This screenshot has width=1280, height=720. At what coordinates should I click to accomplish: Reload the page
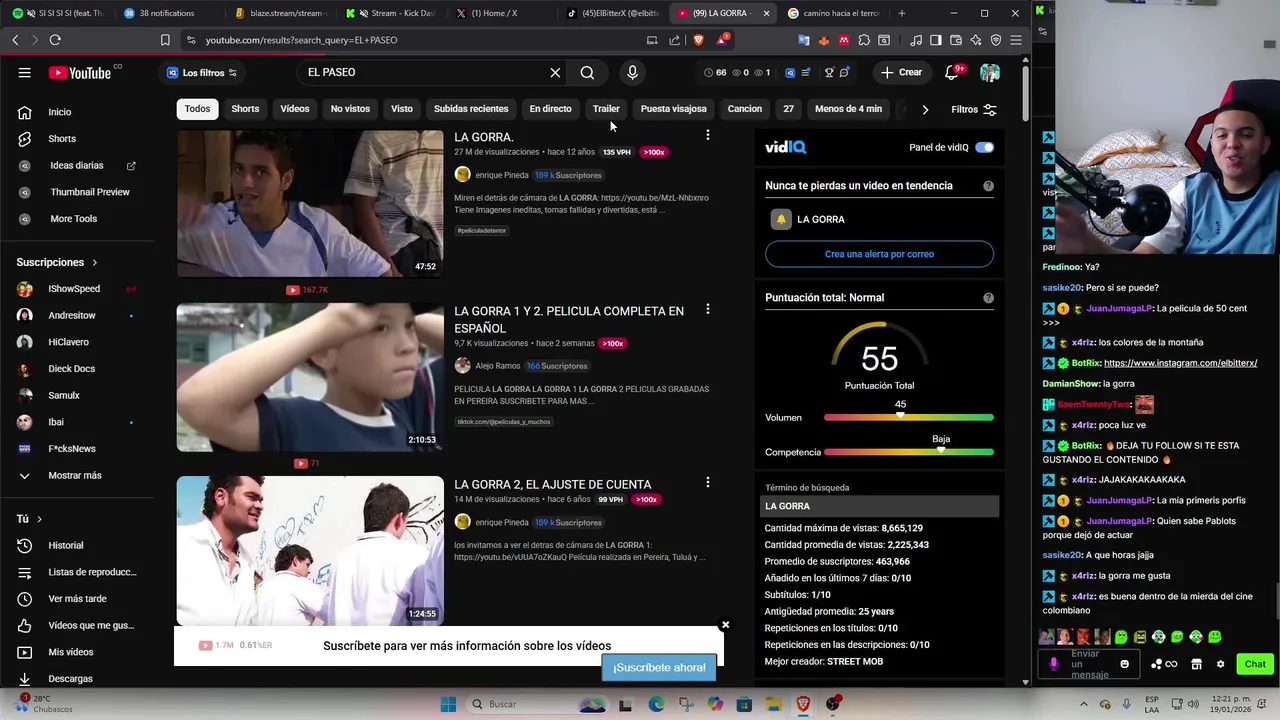[55, 40]
